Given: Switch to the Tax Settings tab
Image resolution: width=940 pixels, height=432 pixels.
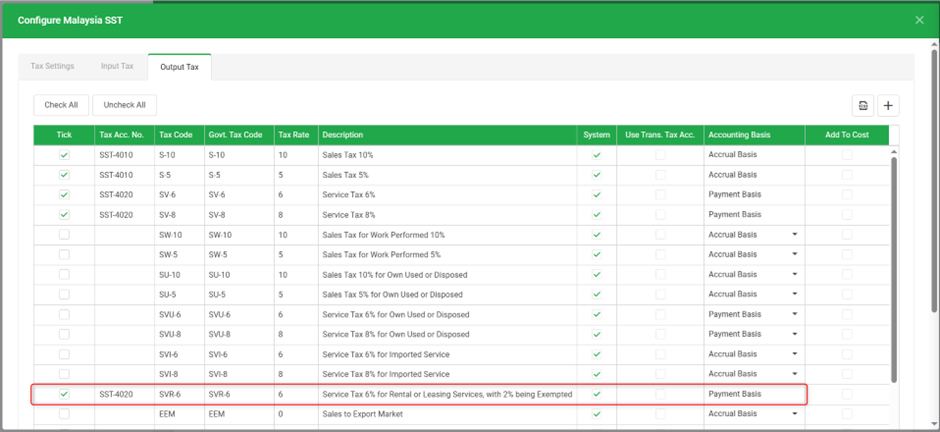Looking at the screenshot, I should pyautogui.click(x=52, y=66).
